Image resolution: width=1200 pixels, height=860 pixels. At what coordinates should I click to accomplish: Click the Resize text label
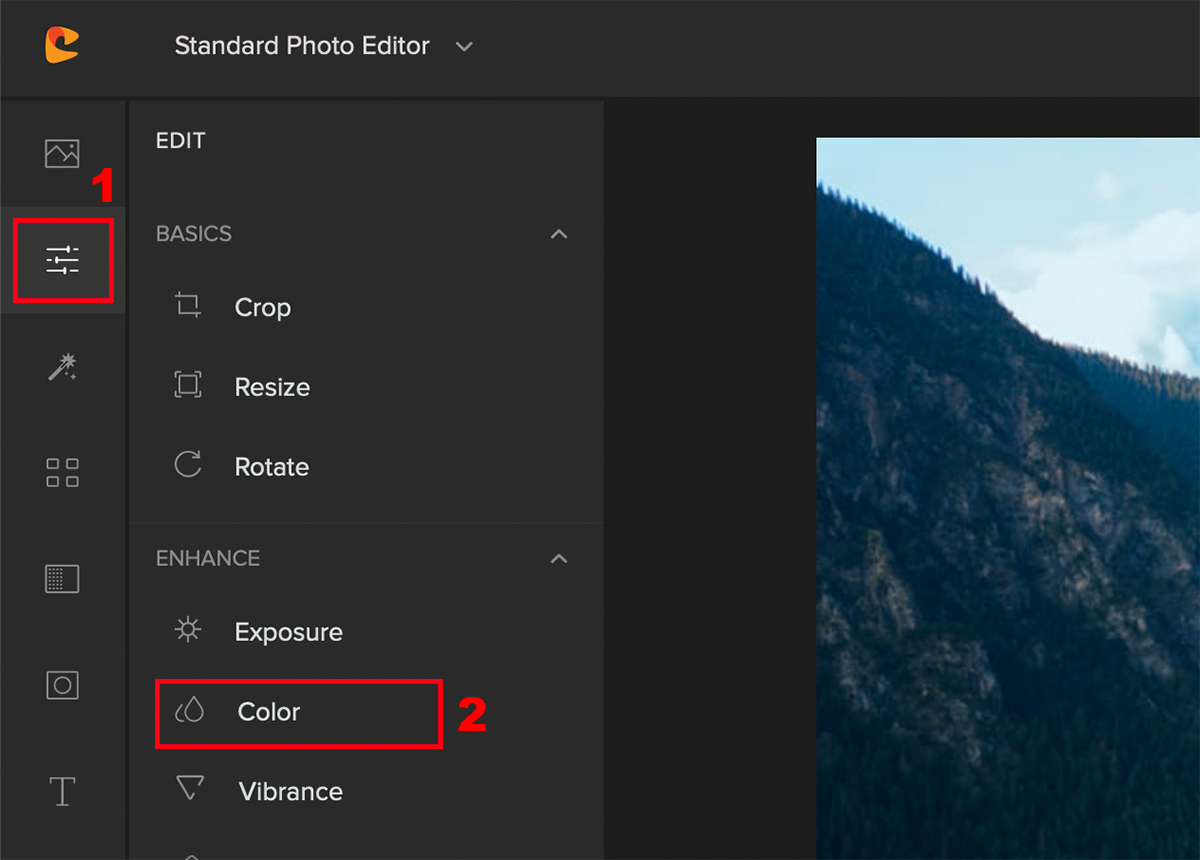(272, 387)
